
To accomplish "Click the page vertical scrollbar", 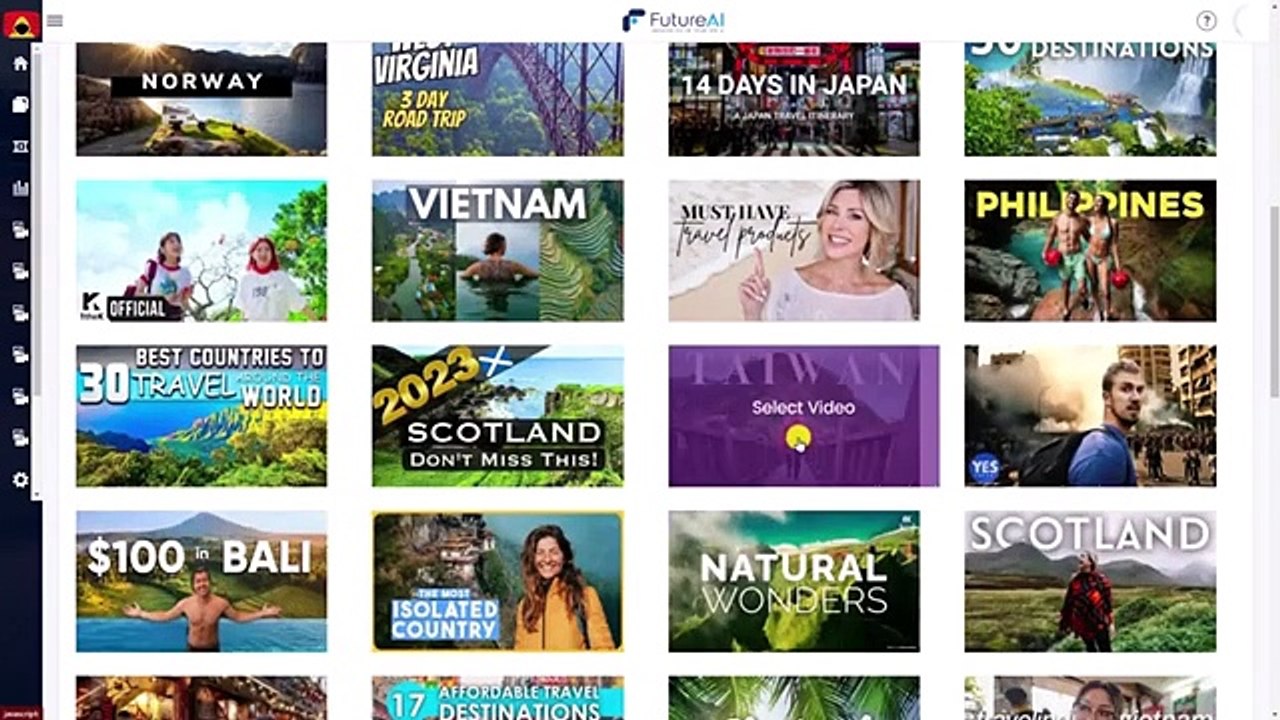I will click(x=1274, y=300).
